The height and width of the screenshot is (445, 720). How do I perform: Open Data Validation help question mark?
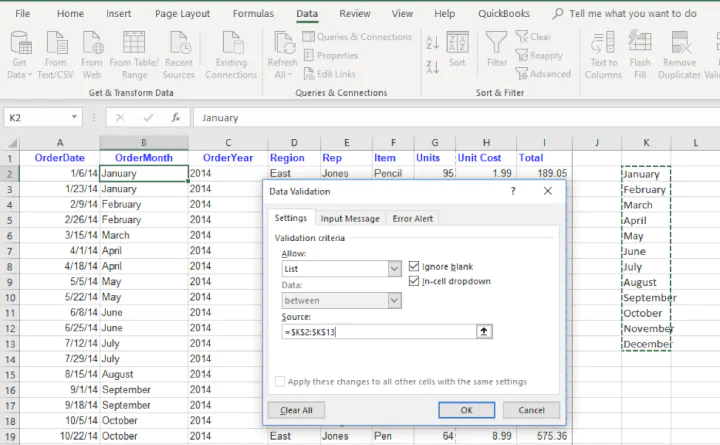point(513,191)
